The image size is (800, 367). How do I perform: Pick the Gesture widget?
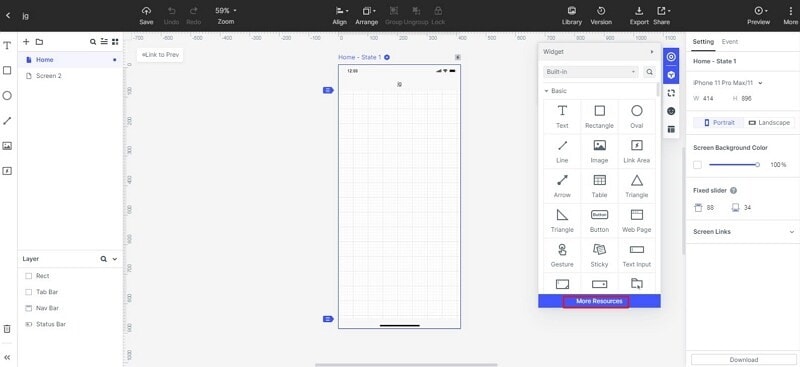[x=562, y=255]
